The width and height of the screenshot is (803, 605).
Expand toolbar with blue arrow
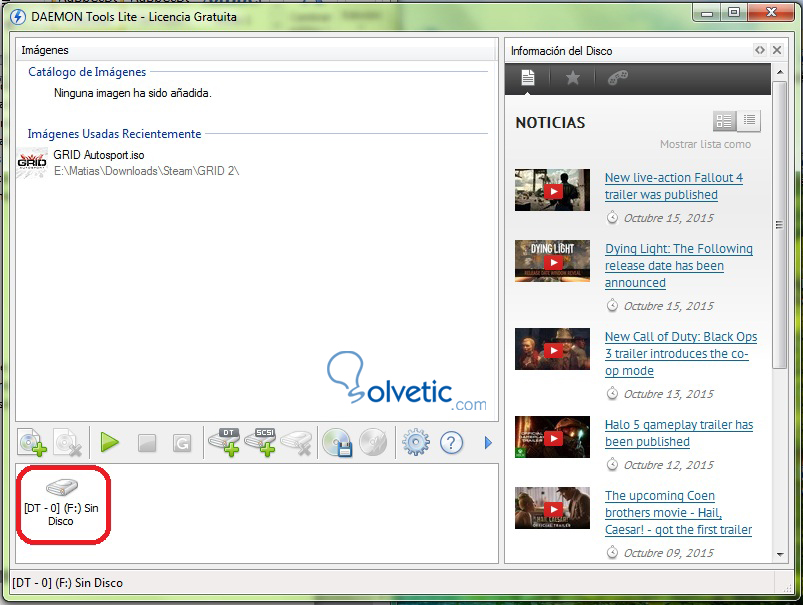click(488, 443)
